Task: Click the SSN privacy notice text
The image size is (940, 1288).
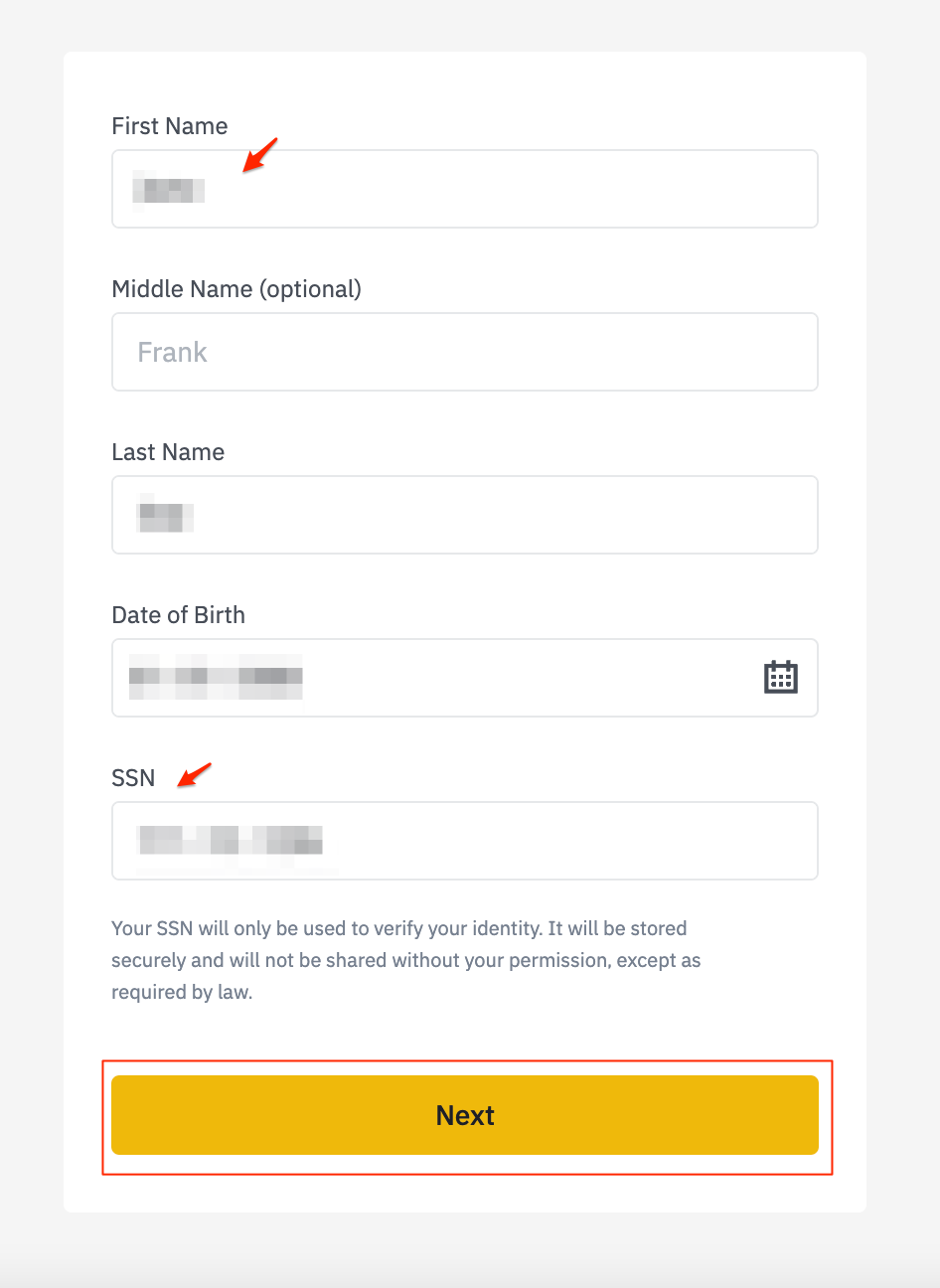Action: click(406, 960)
